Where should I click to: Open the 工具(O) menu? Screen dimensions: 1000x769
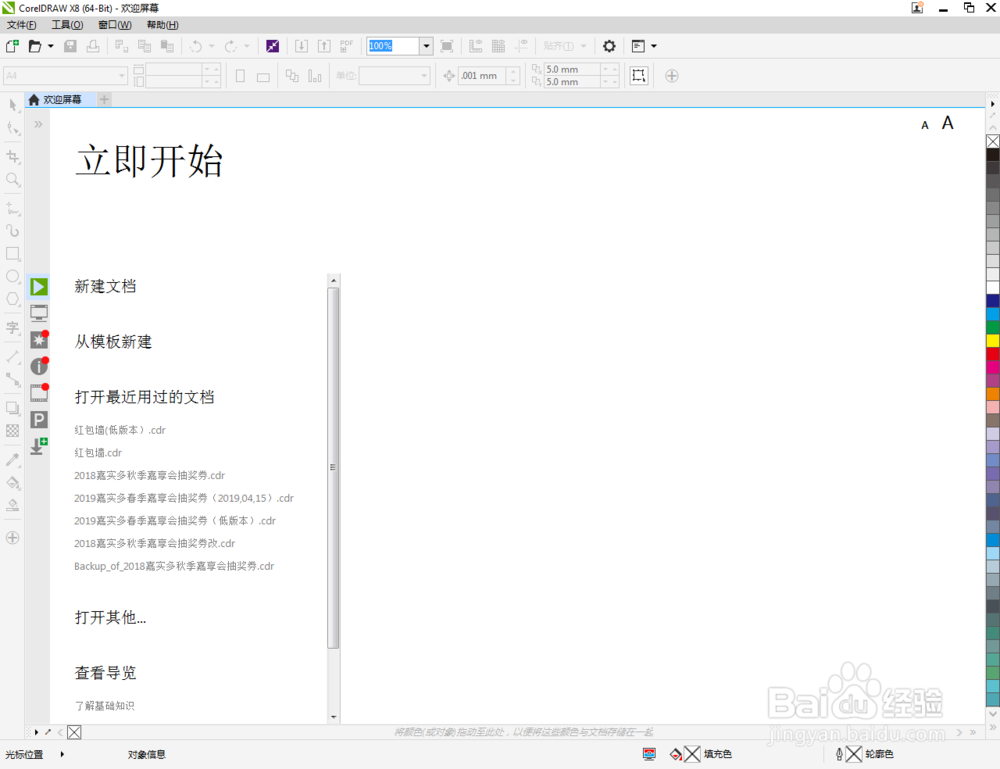click(x=68, y=25)
